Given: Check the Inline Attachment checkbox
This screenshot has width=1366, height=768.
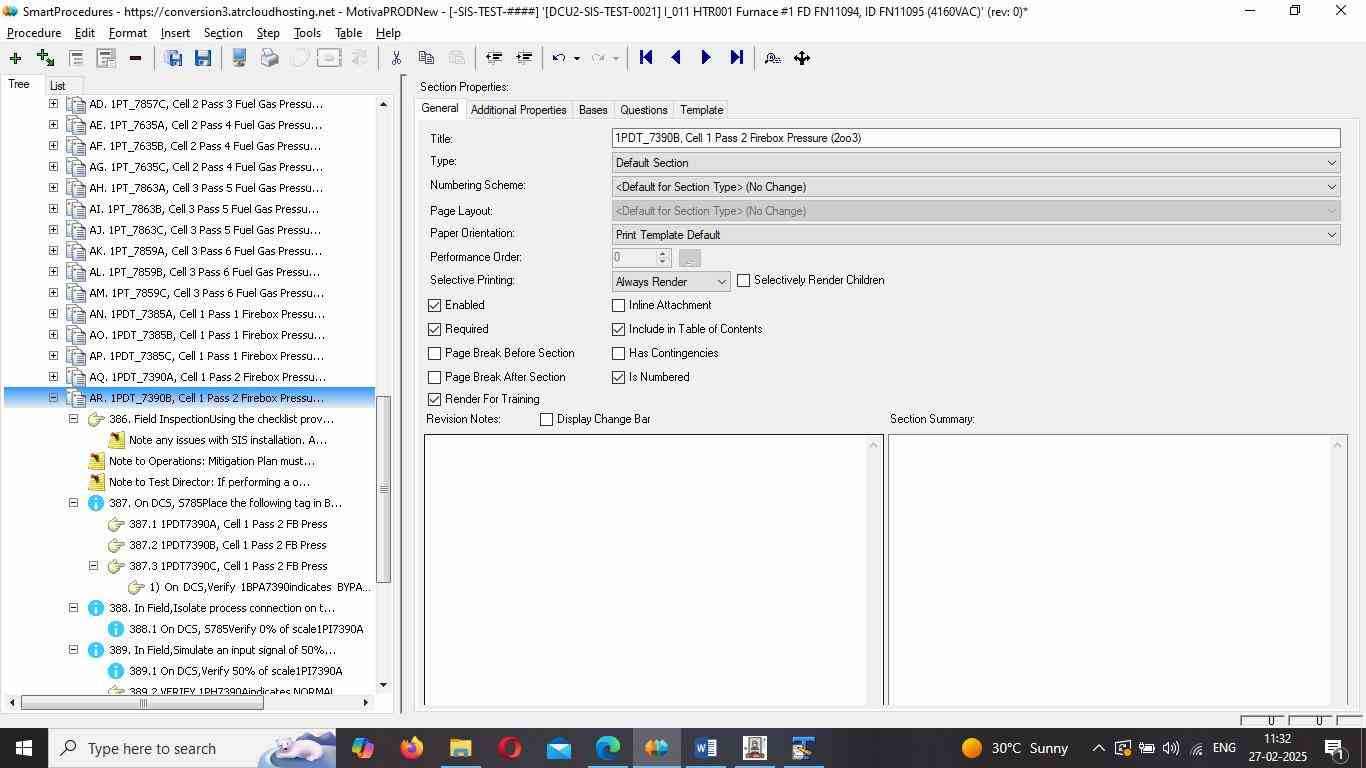Looking at the screenshot, I should tap(618, 305).
